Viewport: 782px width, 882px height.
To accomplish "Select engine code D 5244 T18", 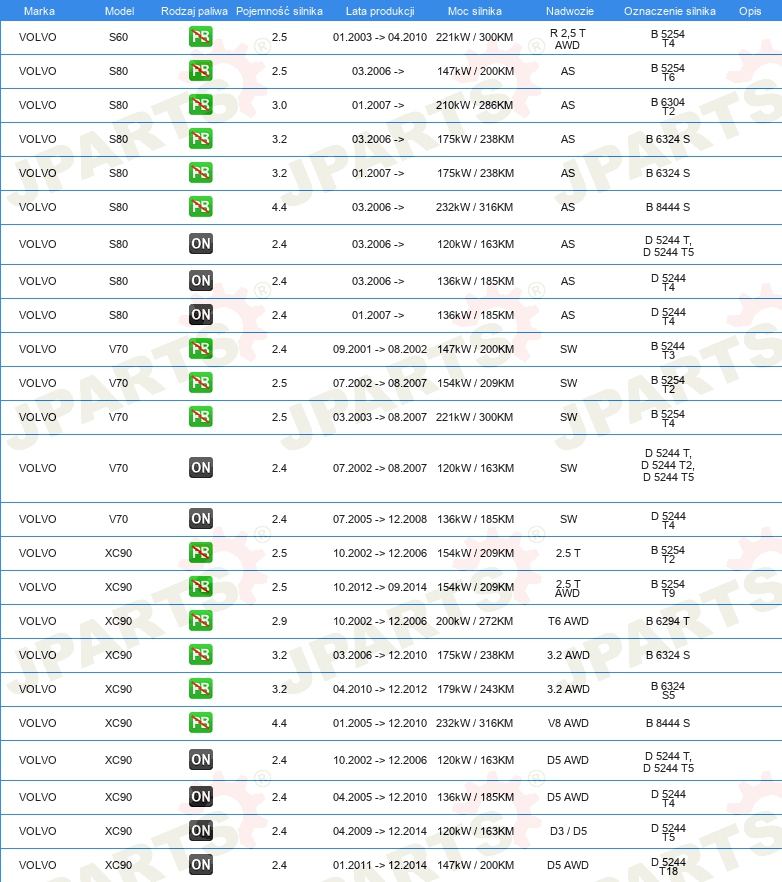I will coord(668,866).
